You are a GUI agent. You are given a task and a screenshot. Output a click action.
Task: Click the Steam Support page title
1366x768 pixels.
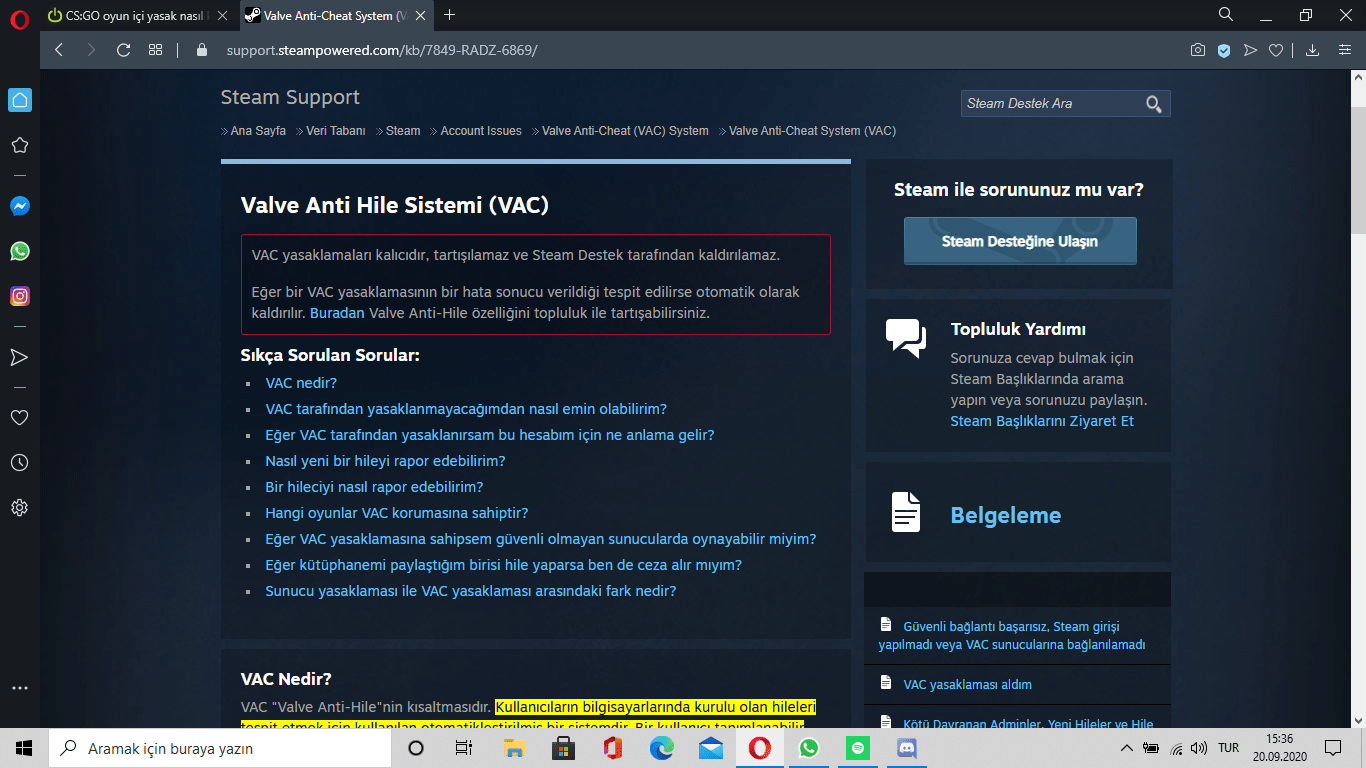pos(290,97)
